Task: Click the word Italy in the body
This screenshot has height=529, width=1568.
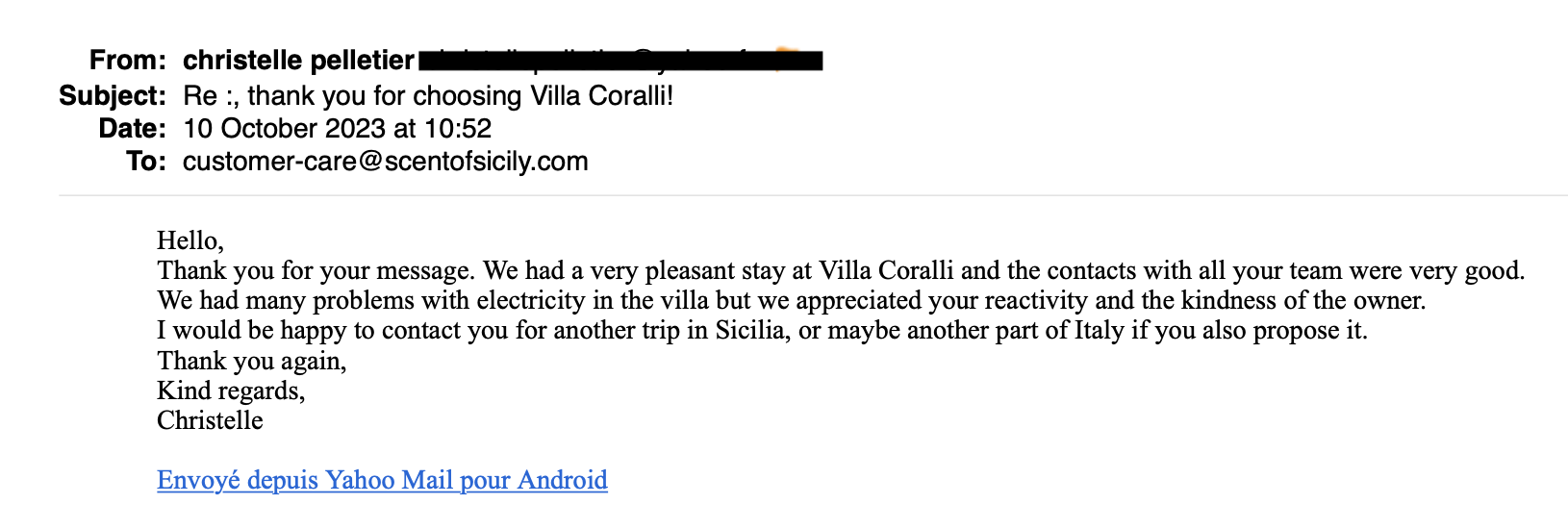Action: pyautogui.click(x=1099, y=331)
